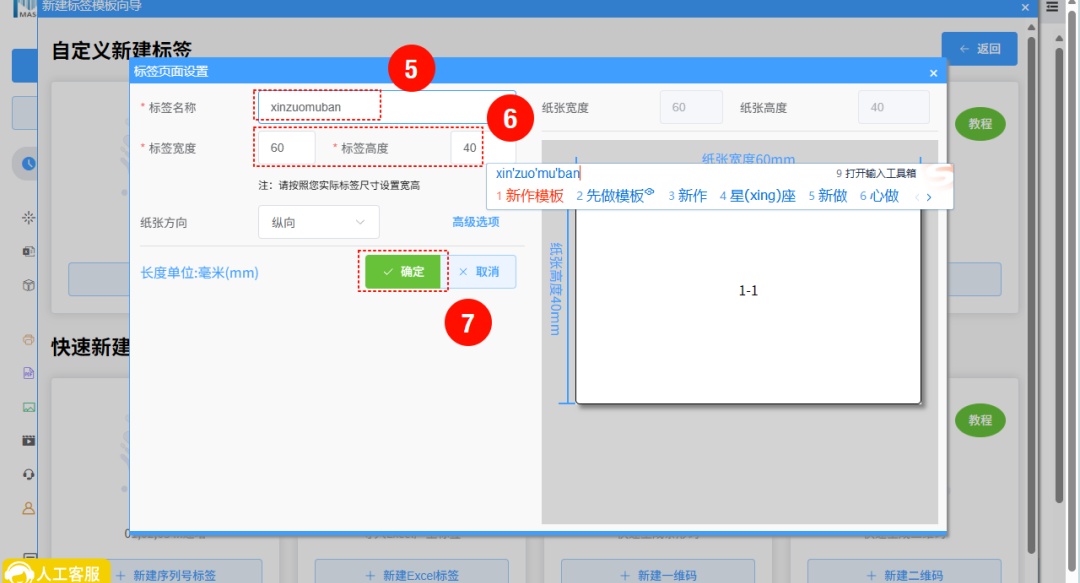The width and height of the screenshot is (1080, 583).
Task: Click the sparkle icon in left sidebar
Action: (x=28, y=218)
